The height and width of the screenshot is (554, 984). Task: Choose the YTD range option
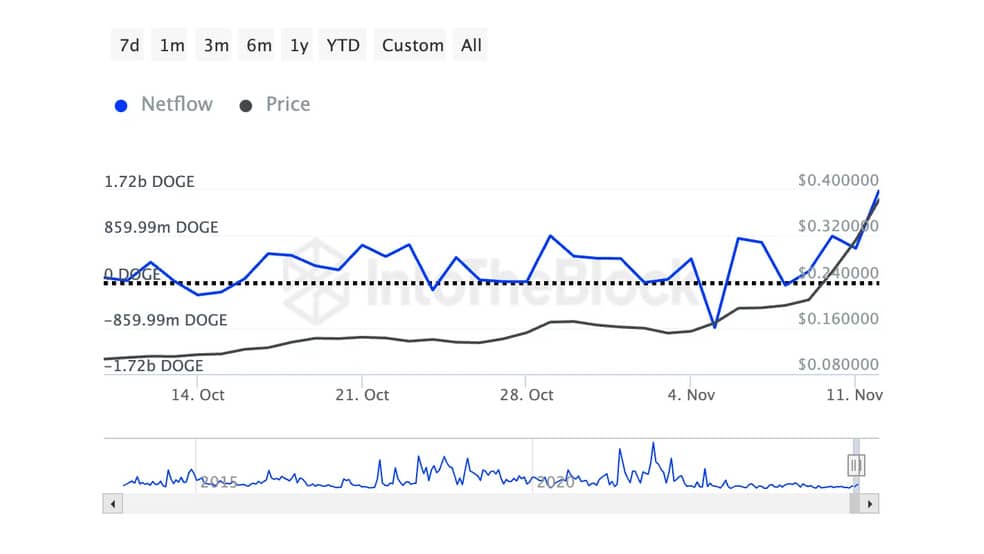pos(343,45)
